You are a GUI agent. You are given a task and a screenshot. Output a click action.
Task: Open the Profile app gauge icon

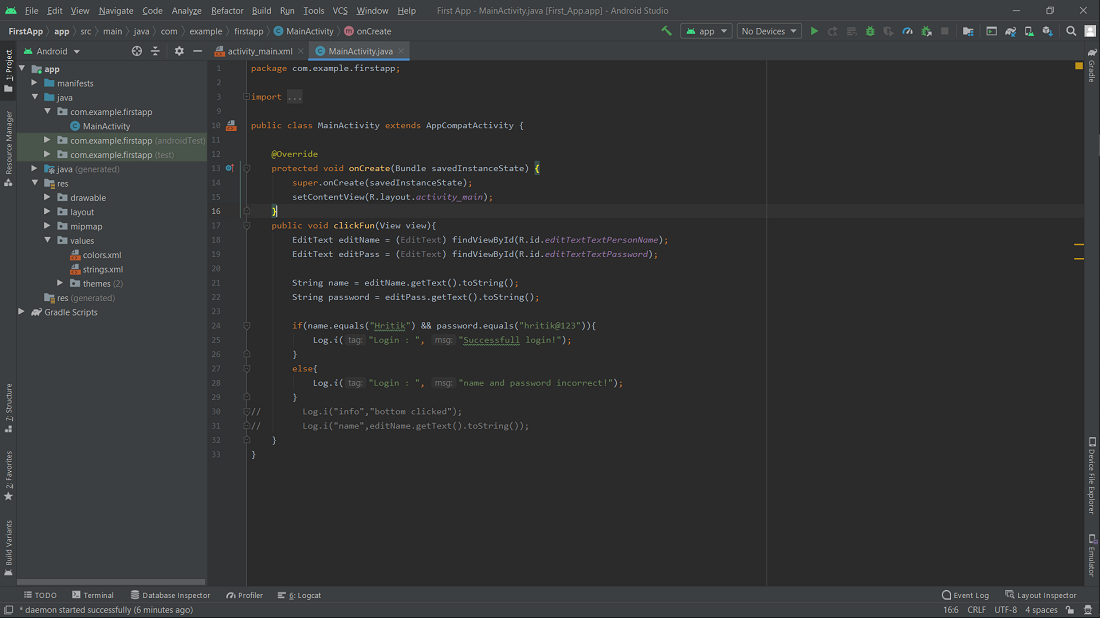click(908, 31)
